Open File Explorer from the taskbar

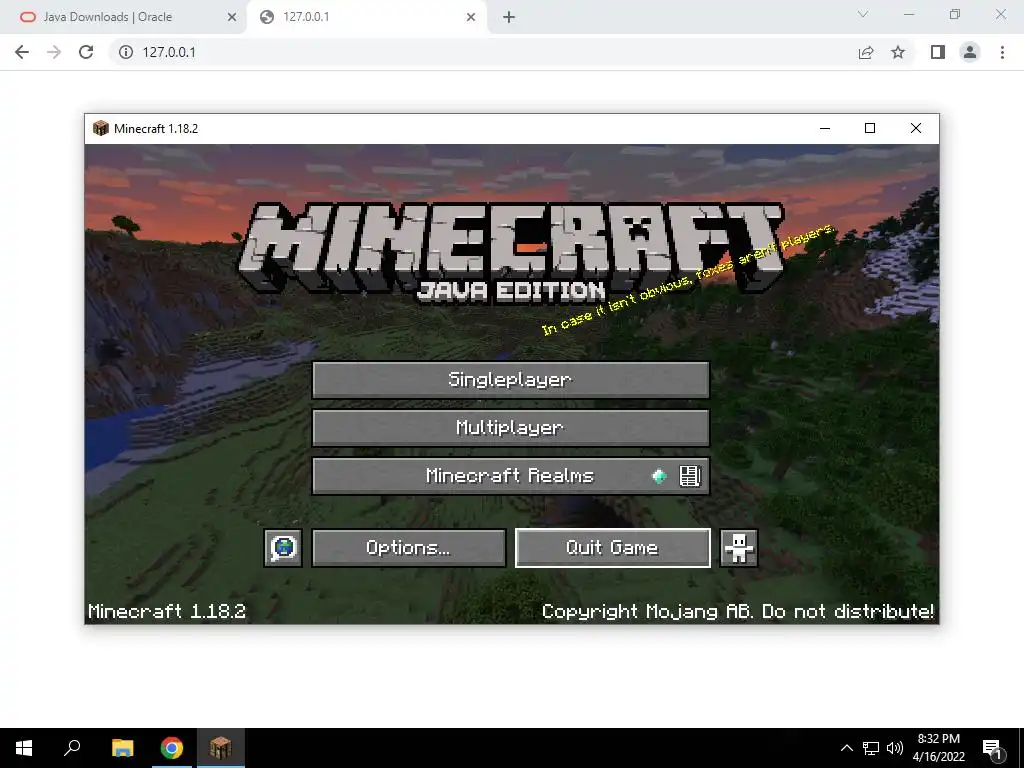tap(122, 748)
